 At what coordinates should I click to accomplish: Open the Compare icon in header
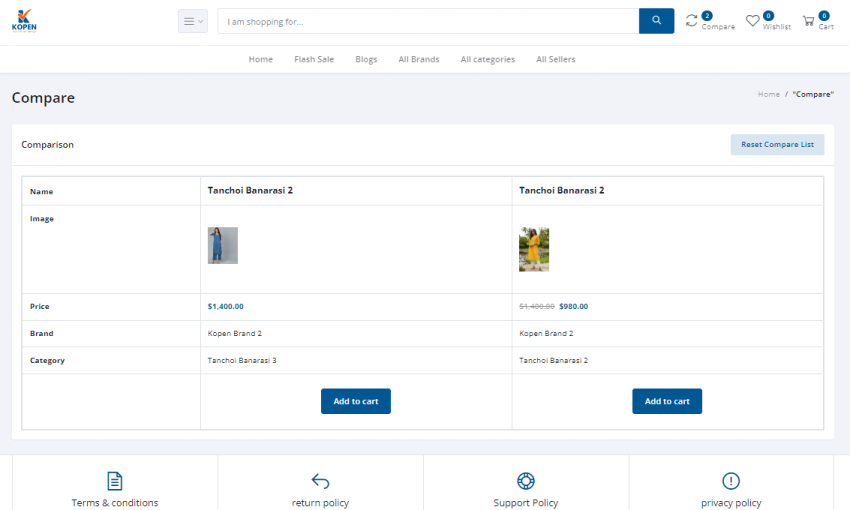(x=692, y=21)
